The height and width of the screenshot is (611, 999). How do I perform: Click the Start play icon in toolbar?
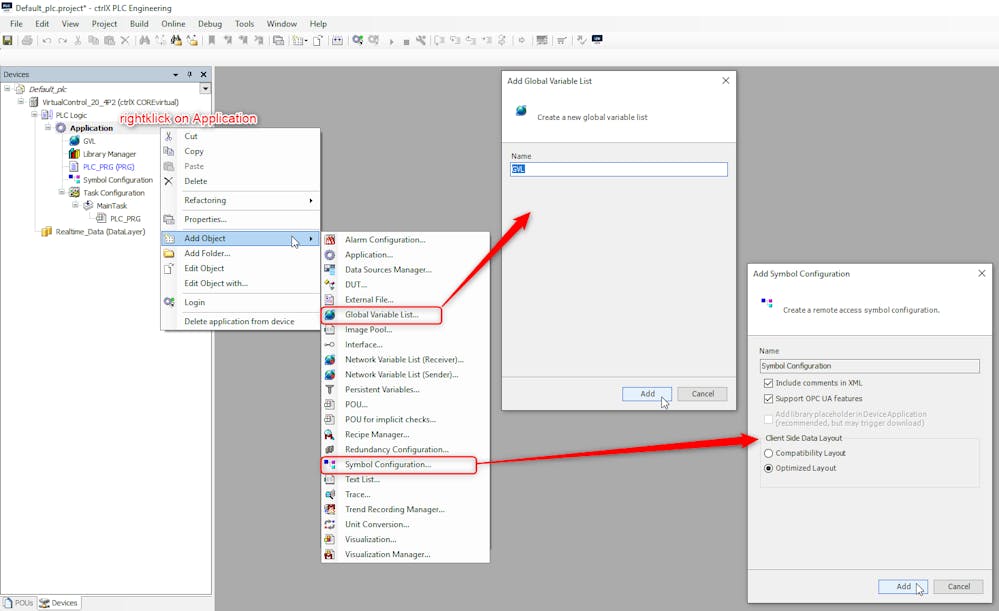pyautogui.click(x=391, y=41)
